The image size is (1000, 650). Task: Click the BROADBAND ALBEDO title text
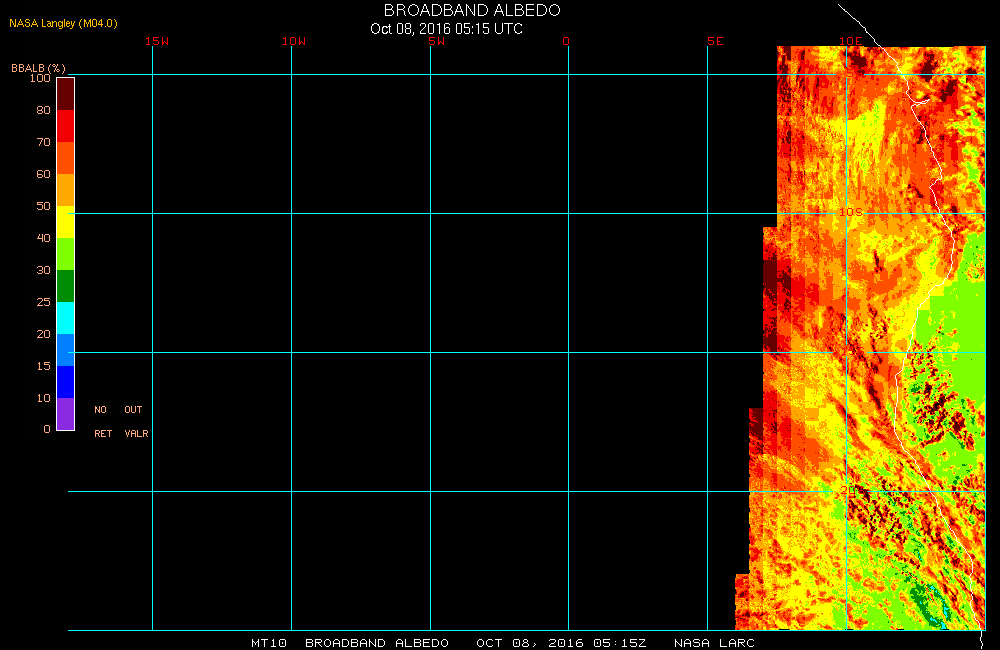coord(472,10)
